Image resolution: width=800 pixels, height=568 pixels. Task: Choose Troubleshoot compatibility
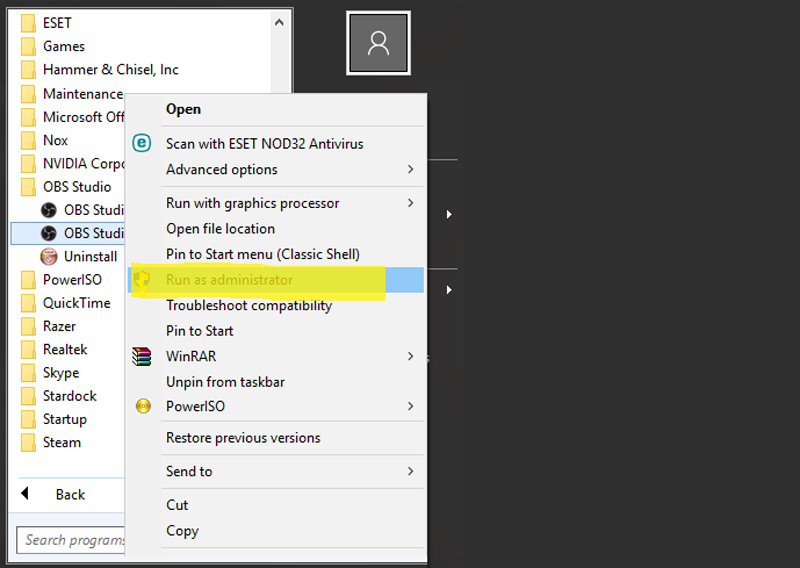click(249, 305)
